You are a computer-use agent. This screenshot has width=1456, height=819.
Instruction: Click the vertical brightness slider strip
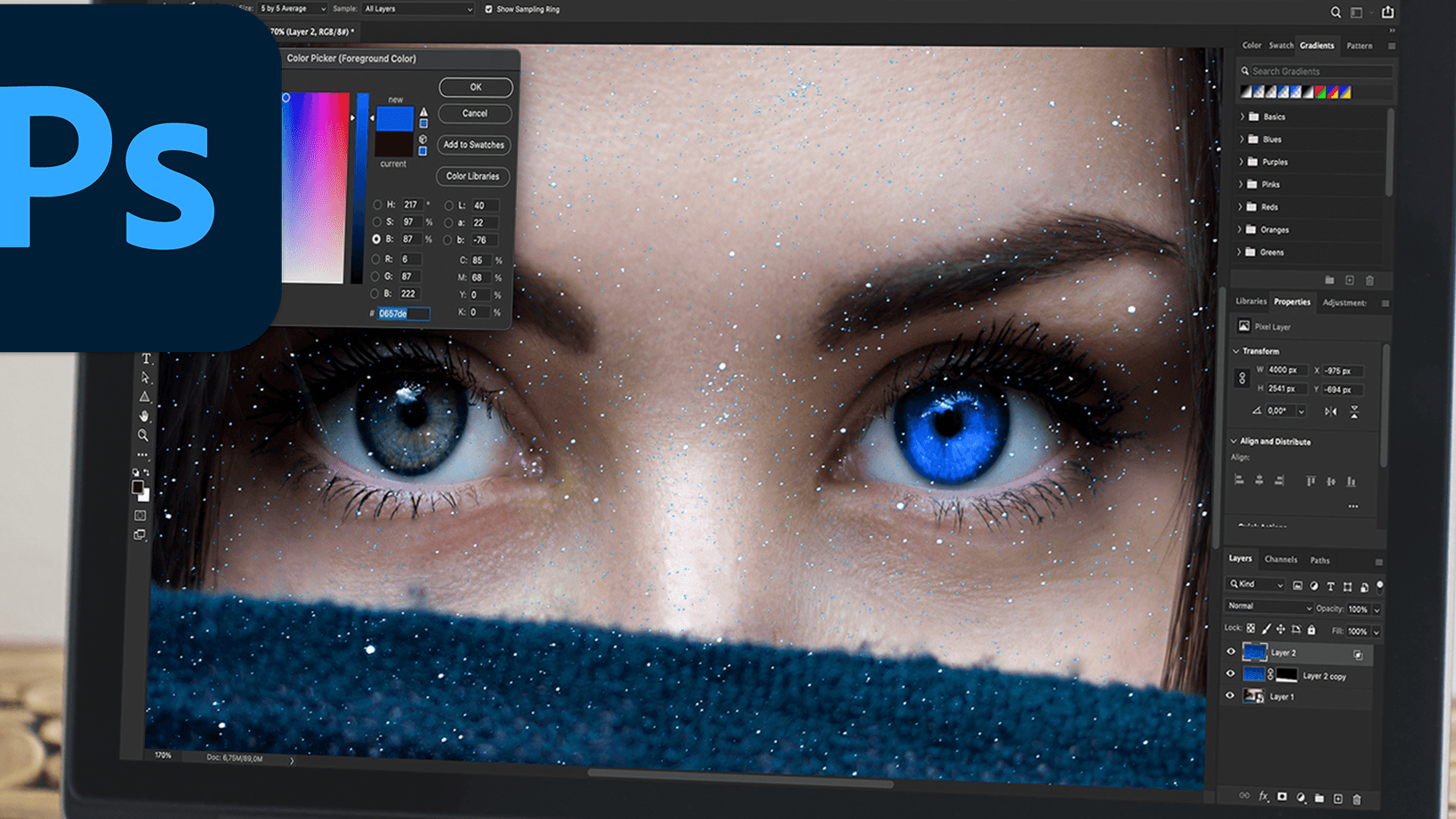point(361,188)
